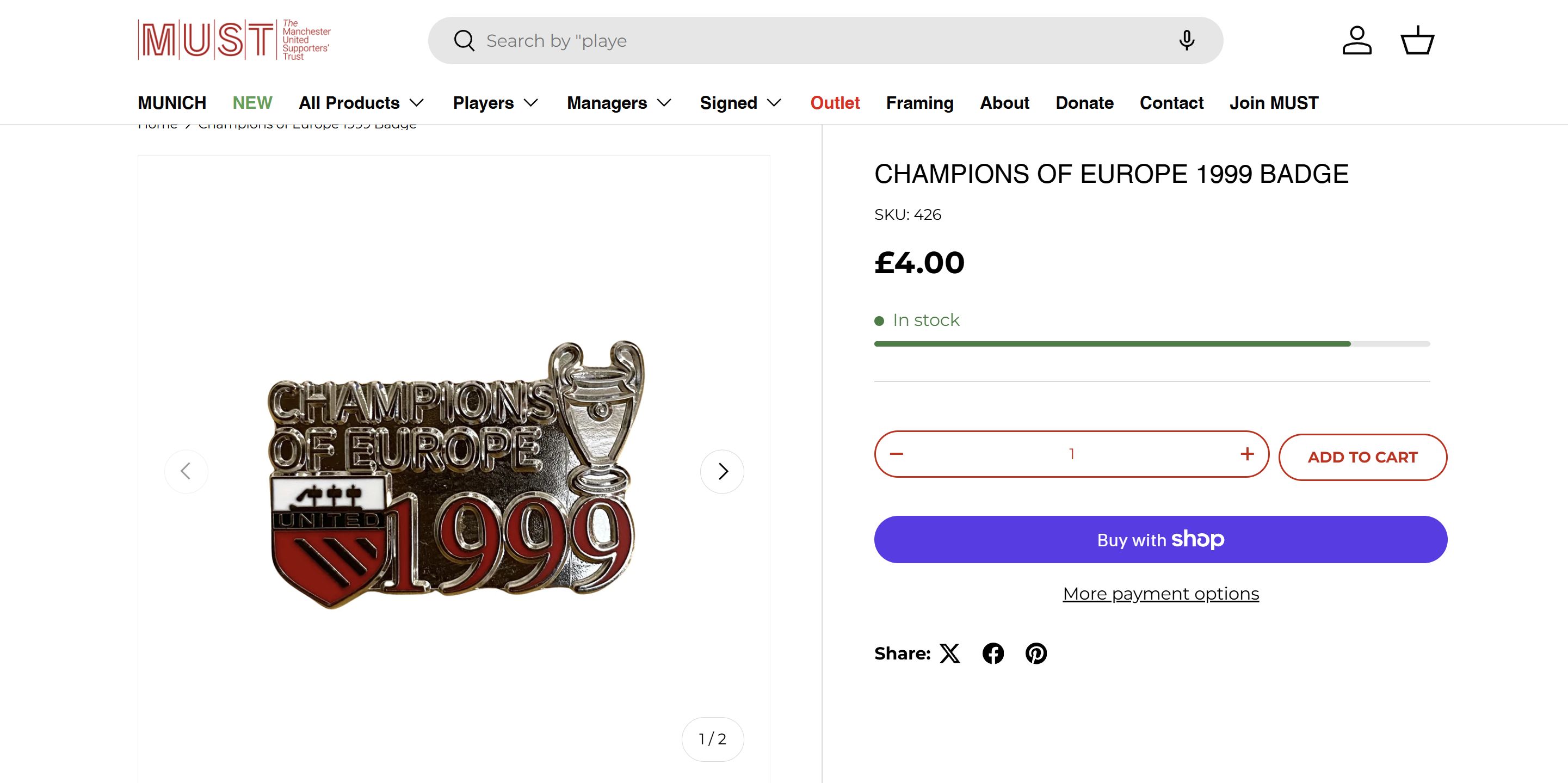
Task: Click the voice search microphone icon
Action: (x=1187, y=40)
